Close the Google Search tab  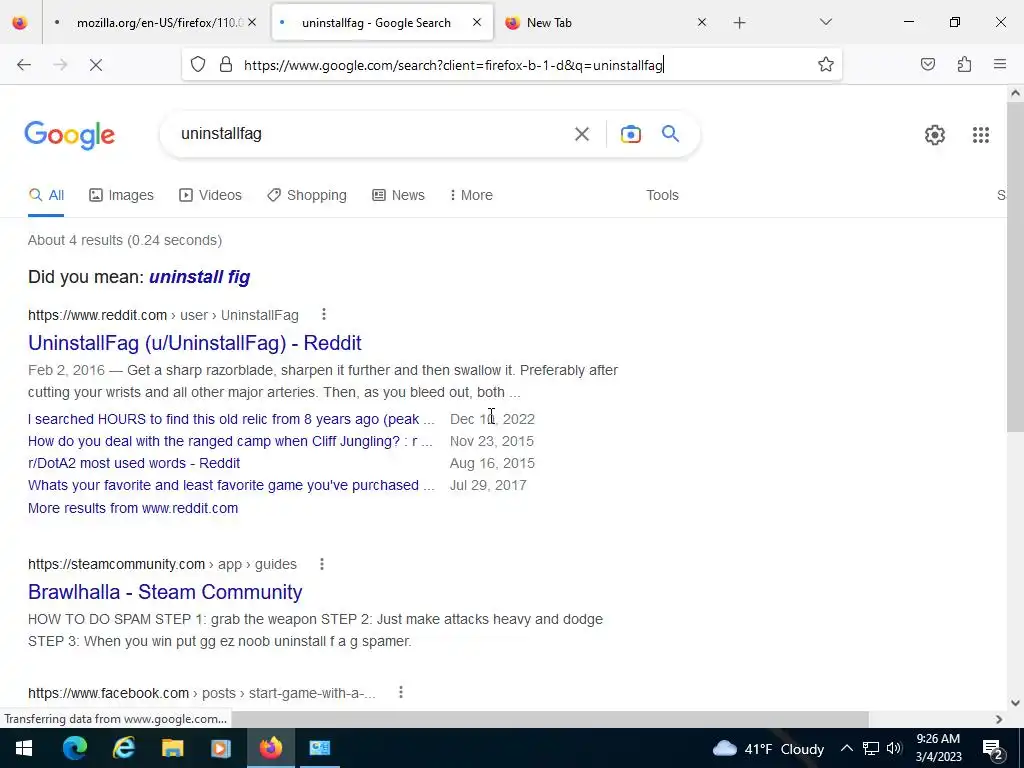[x=477, y=23]
